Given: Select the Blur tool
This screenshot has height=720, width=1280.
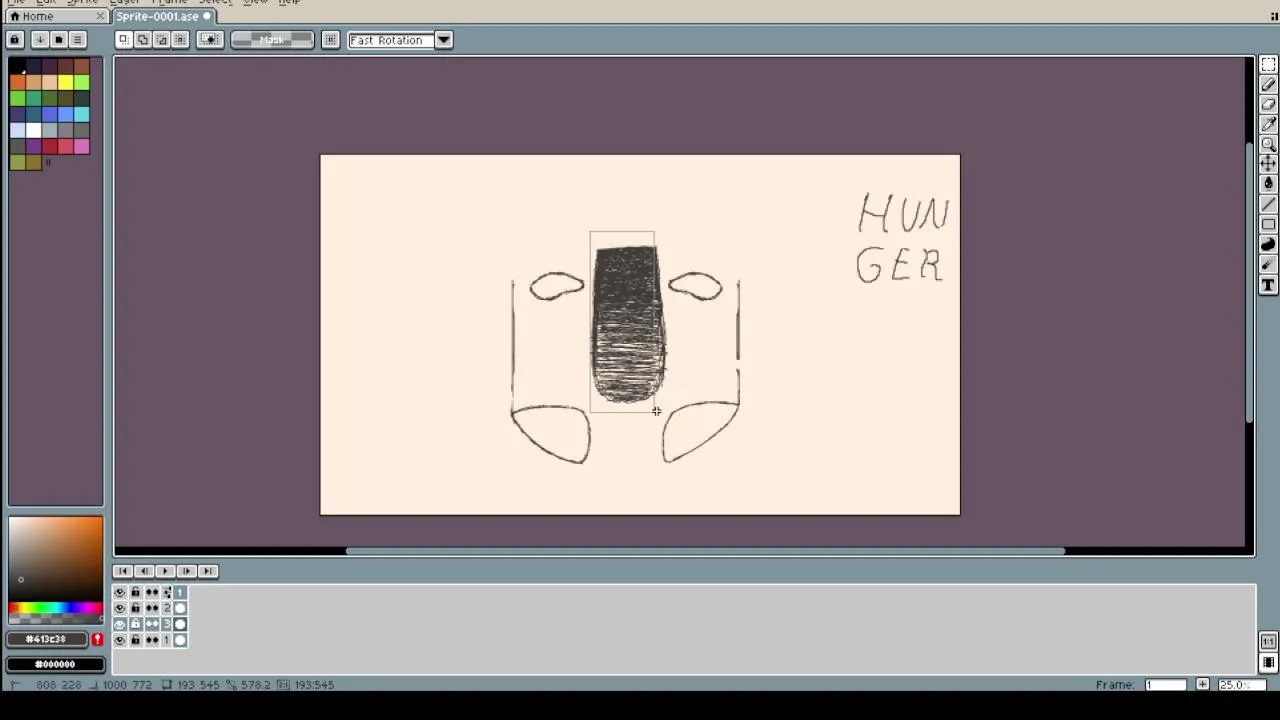Looking at the screenshot, I should [x=1268, y=264].
